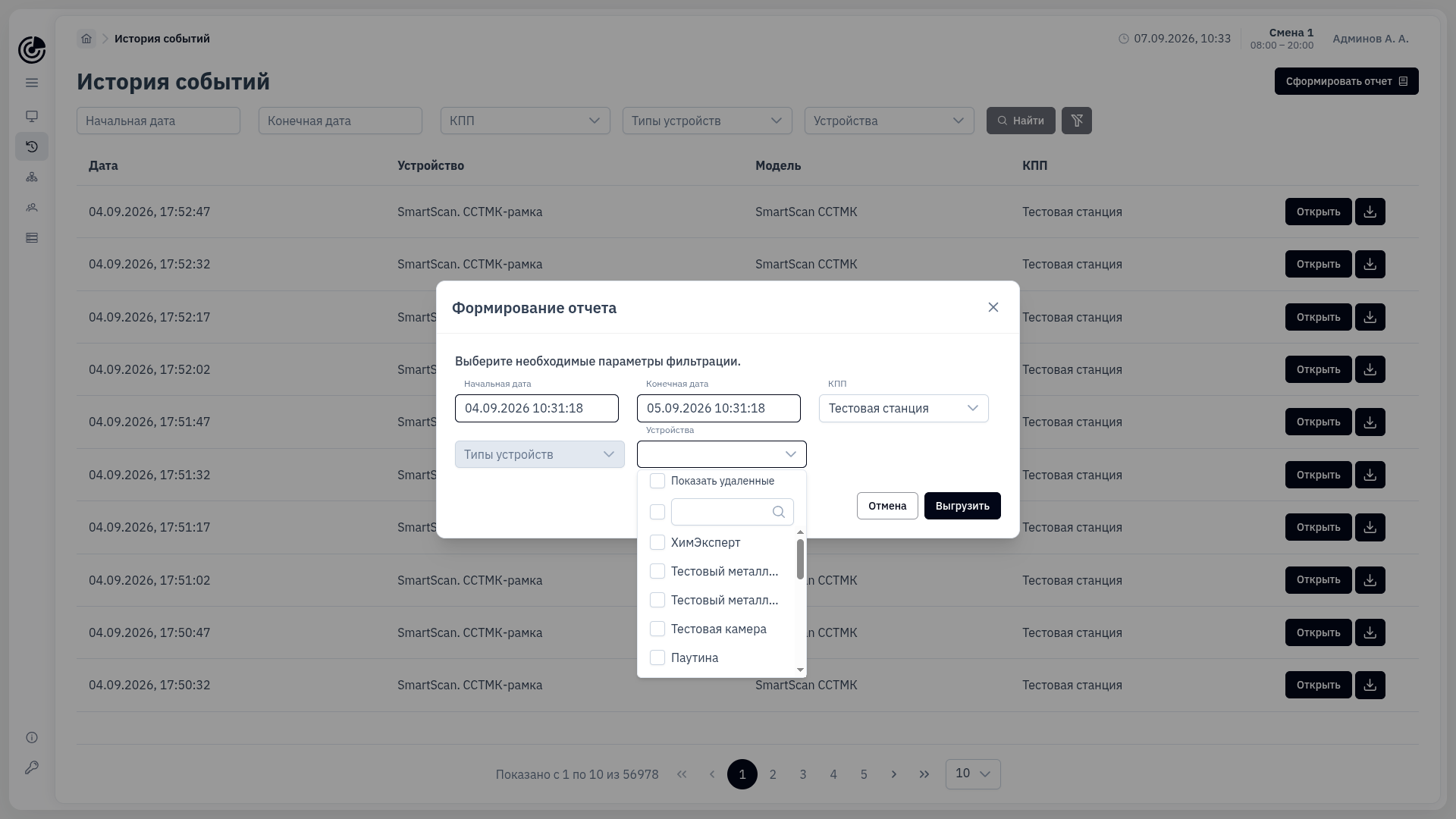Viewport: 1456px width, 819px height.
Task: Click scroll-down arrow of device list
Action: coord(800,670)
